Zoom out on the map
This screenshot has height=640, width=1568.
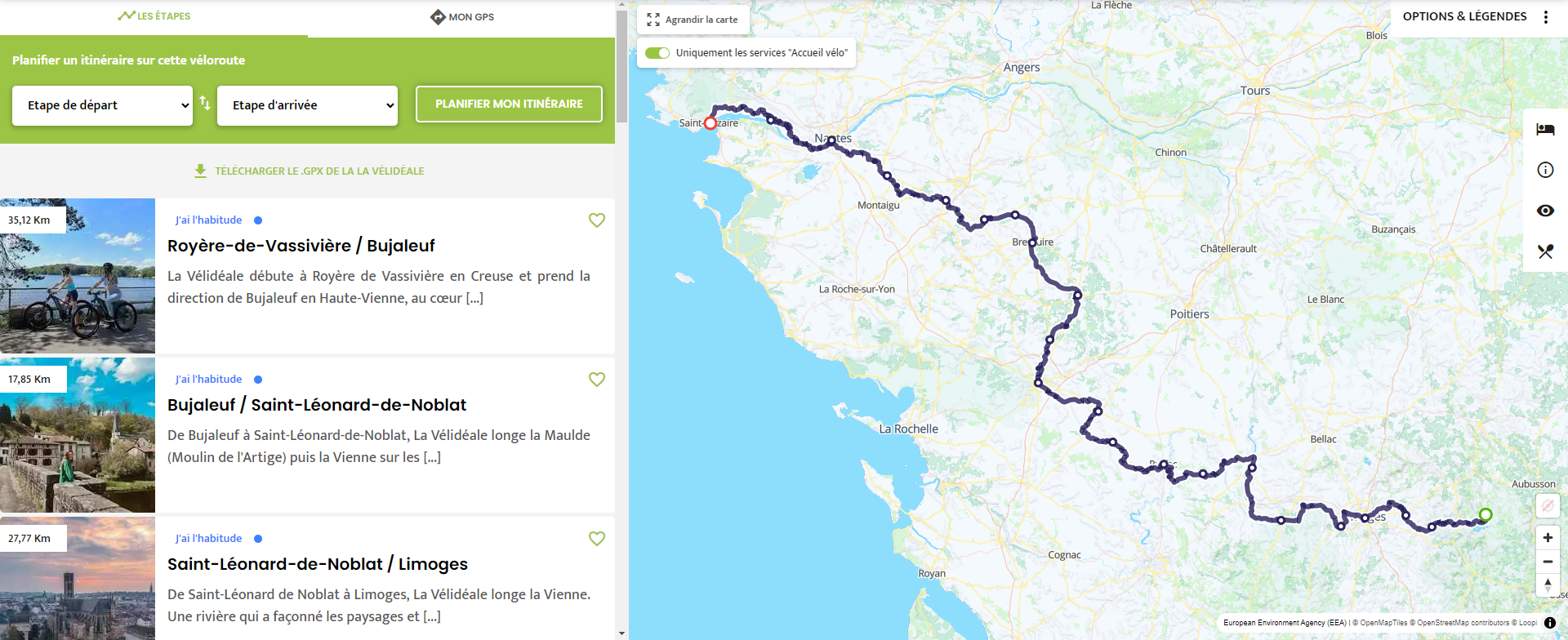1548,562
